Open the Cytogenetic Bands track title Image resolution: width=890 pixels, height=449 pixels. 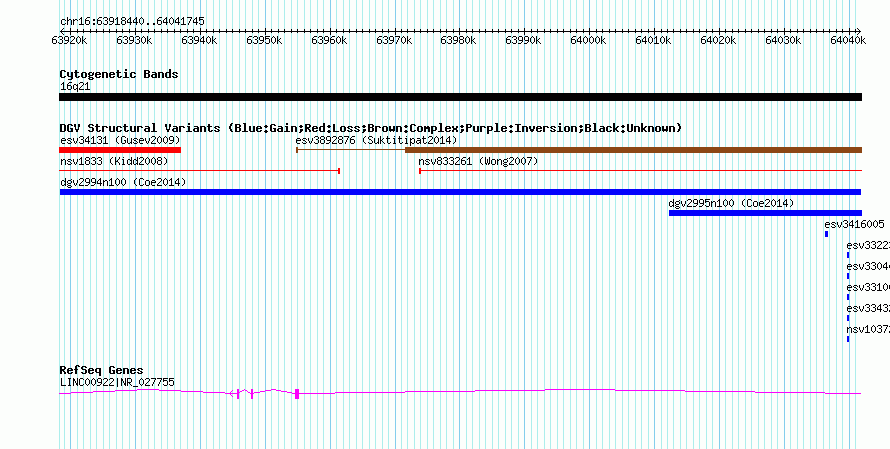coord(119,74)
